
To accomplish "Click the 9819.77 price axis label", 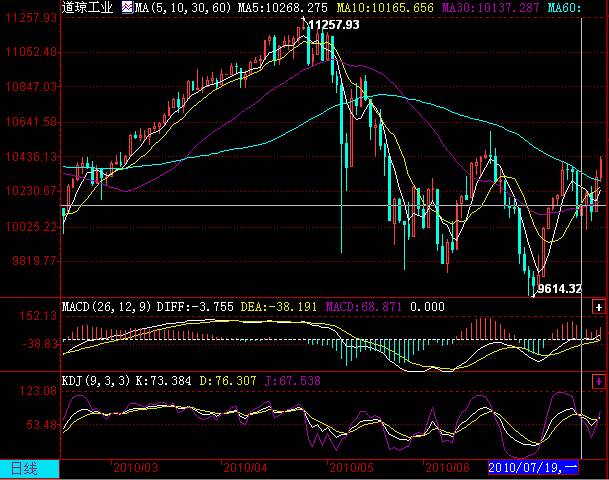I will coord(34,261).
